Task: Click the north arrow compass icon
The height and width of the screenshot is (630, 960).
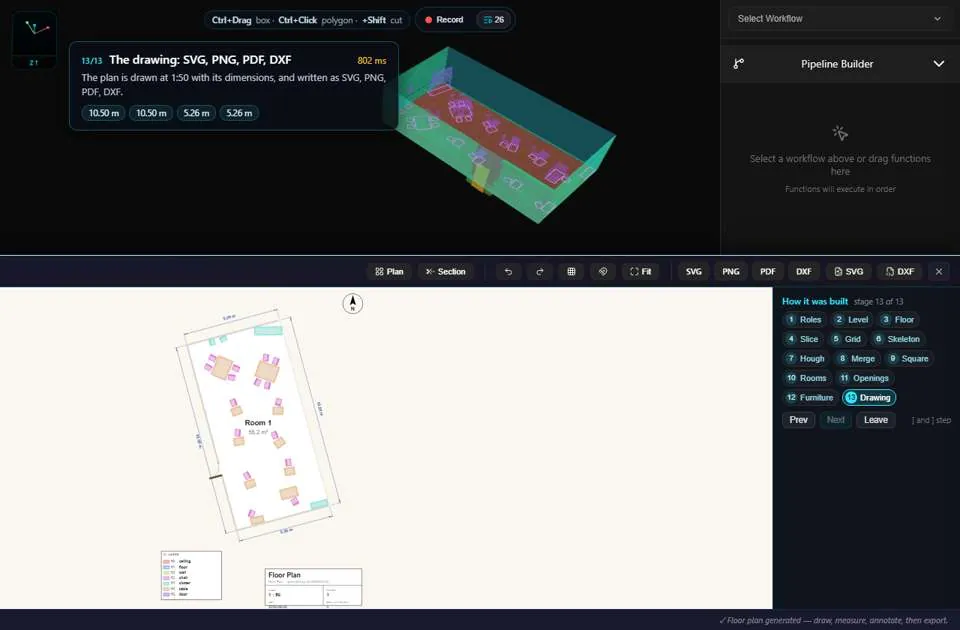Action: click(x=353, y=303)
